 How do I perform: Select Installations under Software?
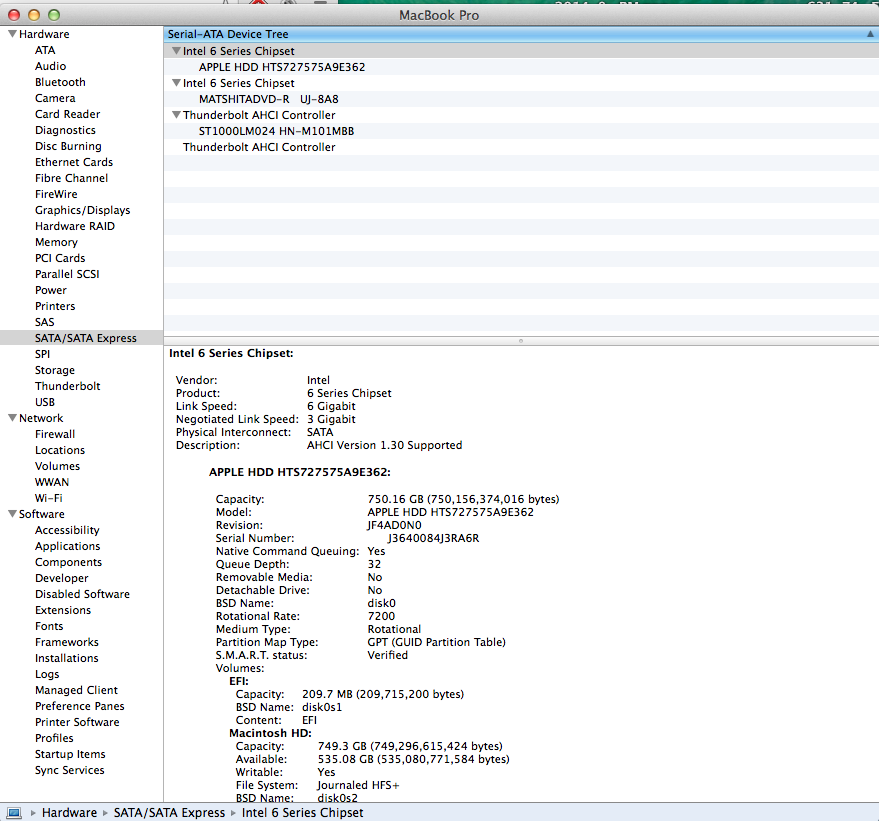(x=66, y=658)
